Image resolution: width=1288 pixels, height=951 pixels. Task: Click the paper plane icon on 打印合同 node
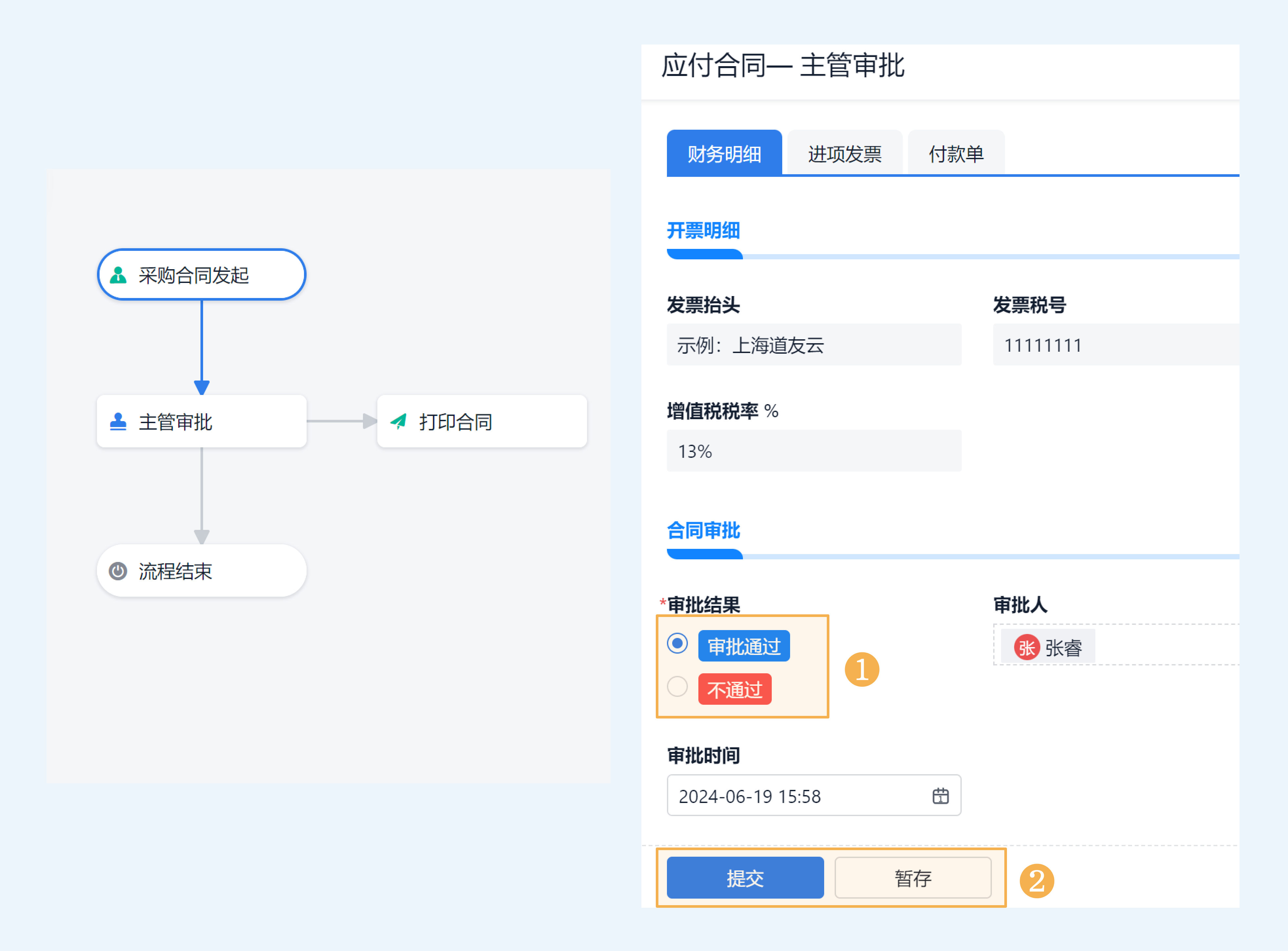tap(398, 422)
